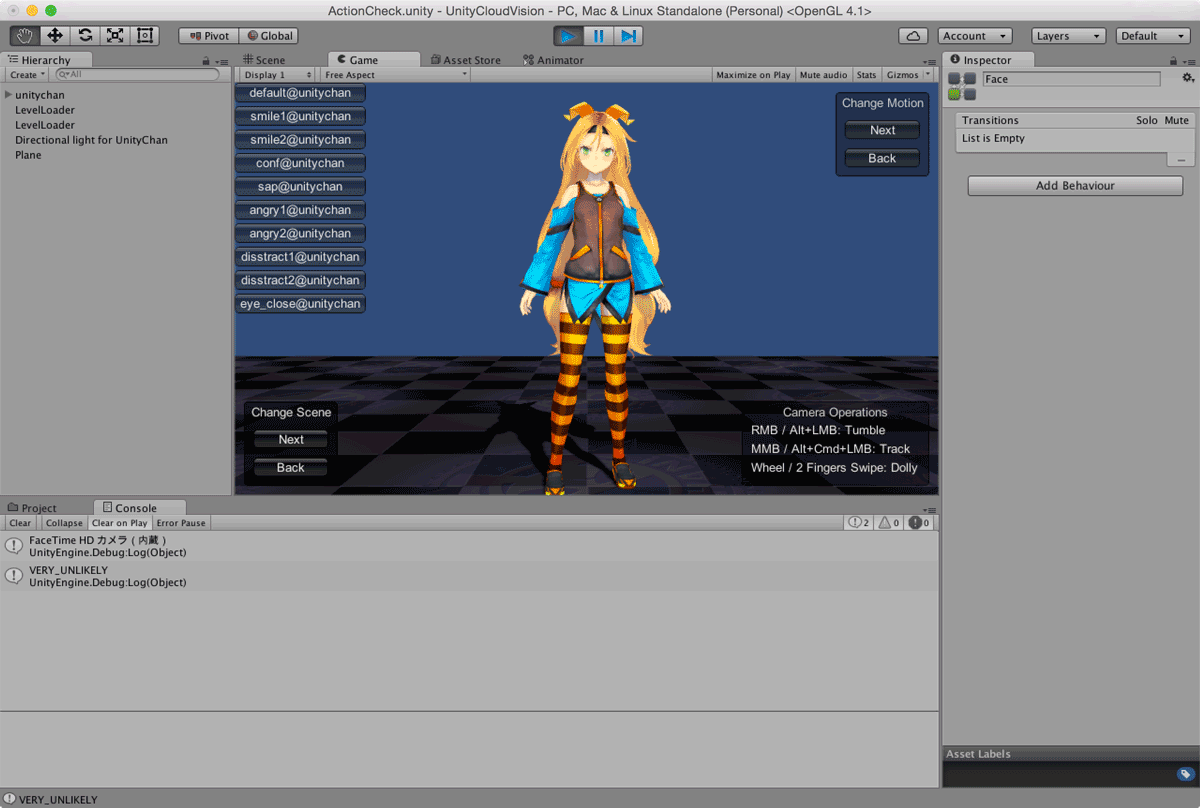
Task: Open the Hierarchy panel options menu
Action: pos(222,62)
